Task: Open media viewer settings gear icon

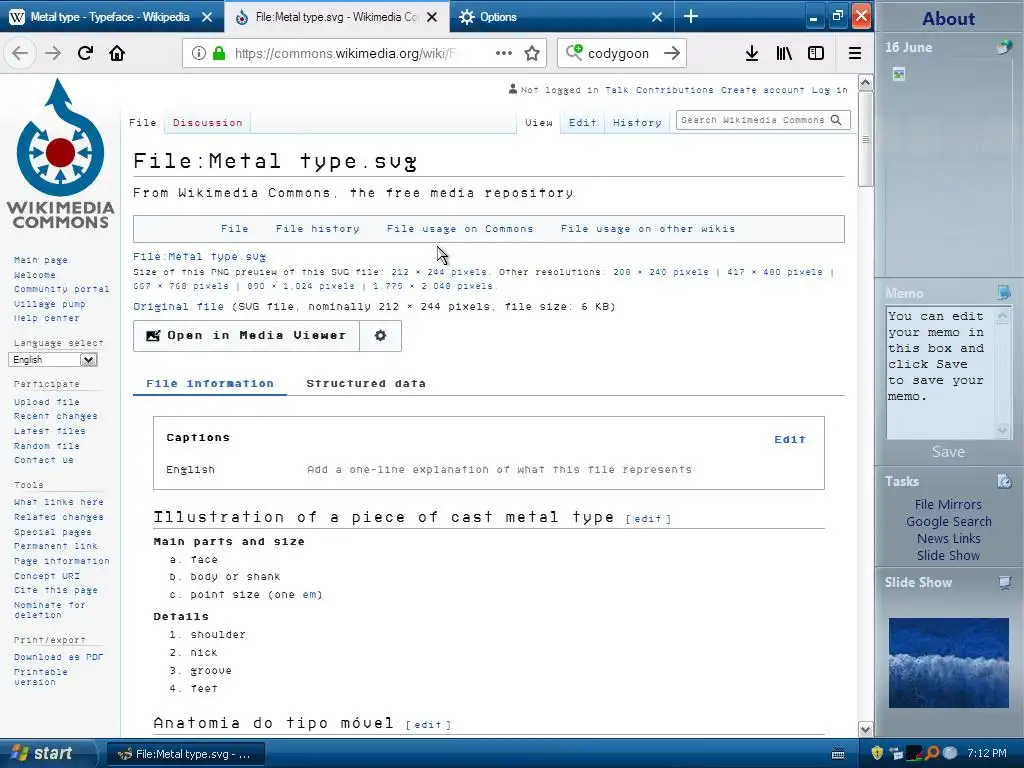Action: [380, 335]
